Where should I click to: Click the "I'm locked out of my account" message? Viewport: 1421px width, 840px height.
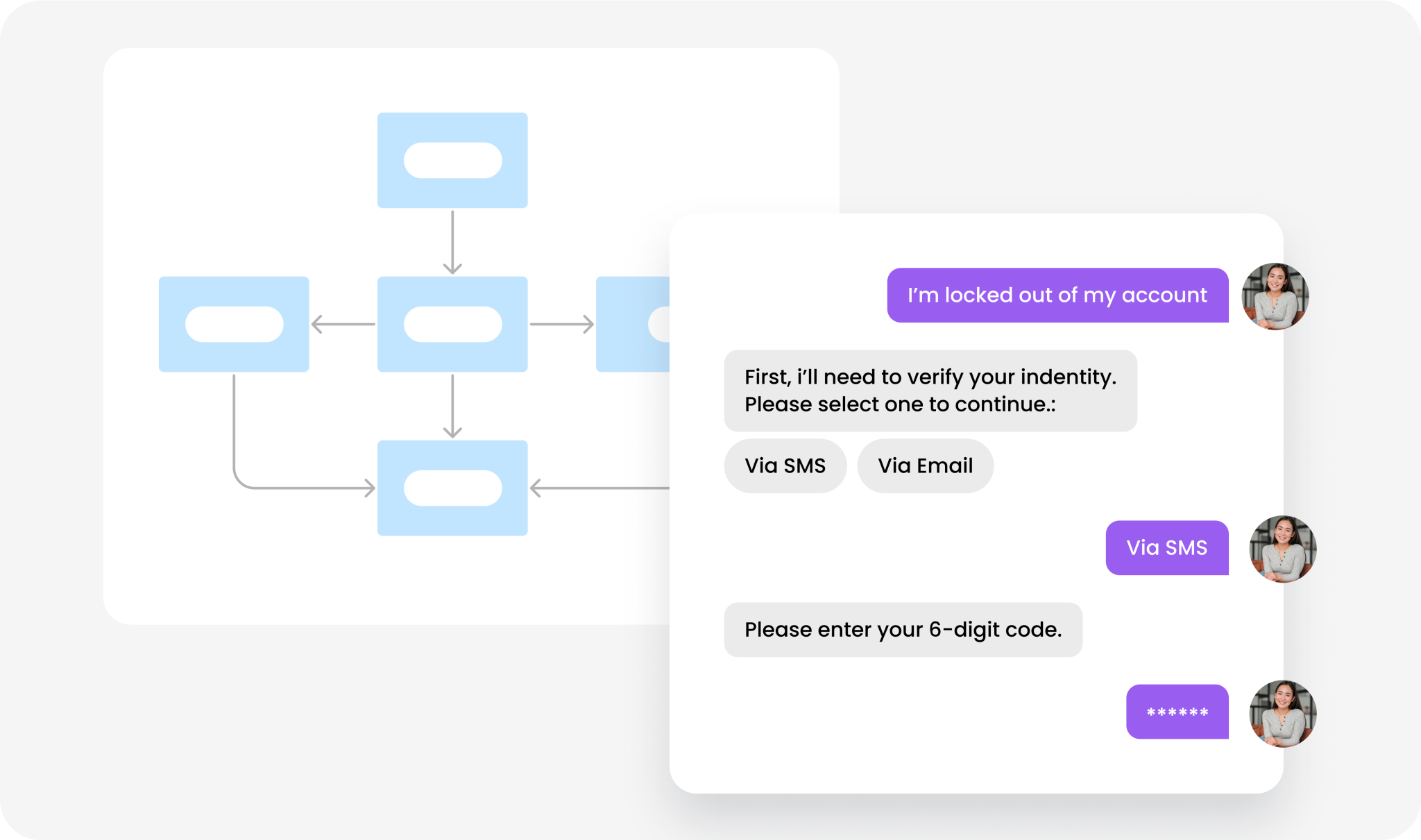(1057, 295)
